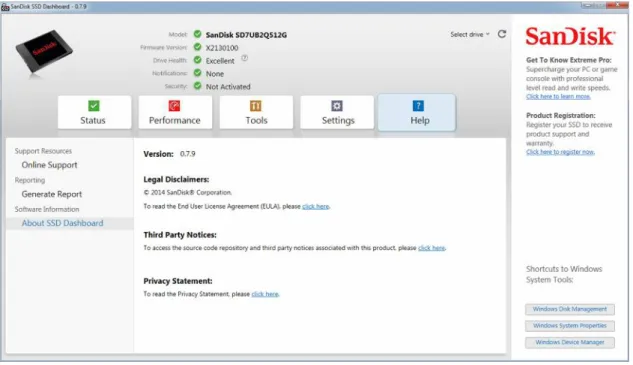Image resolution: width=633 pixels, height=365 pixels.
Task: Click the SSD drive image thumbnail
Action: click(44, 51)
